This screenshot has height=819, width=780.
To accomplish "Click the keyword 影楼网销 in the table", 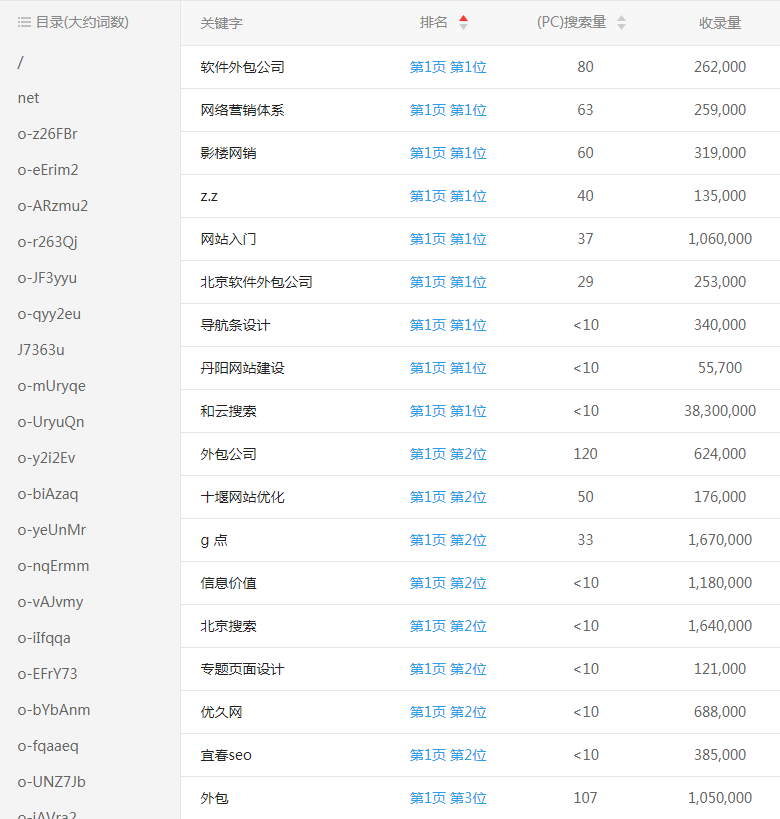I will click(228, 153).
